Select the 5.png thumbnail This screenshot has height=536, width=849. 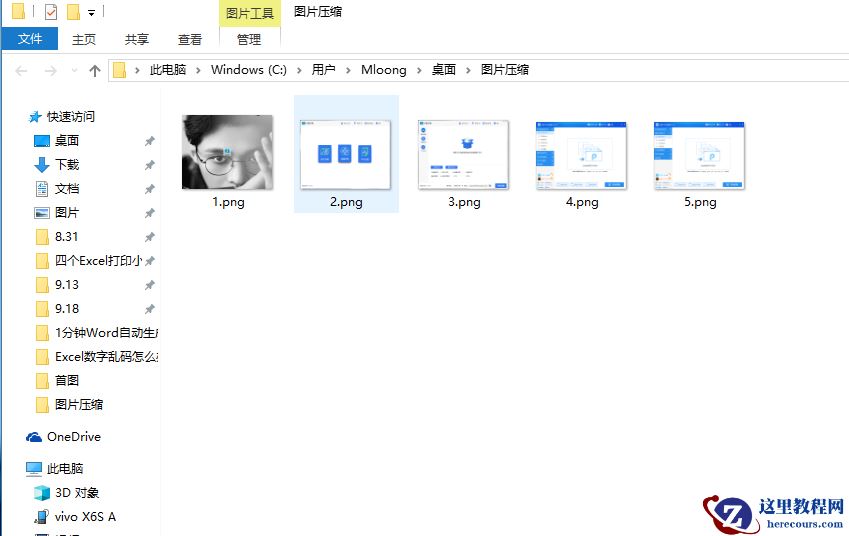[699, 155]
